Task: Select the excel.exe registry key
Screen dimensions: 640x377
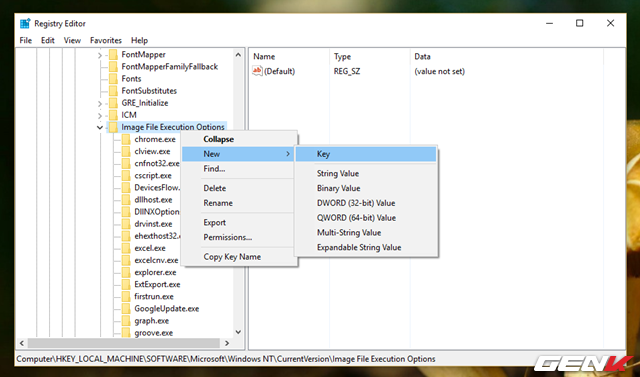Action: point(150,248)
